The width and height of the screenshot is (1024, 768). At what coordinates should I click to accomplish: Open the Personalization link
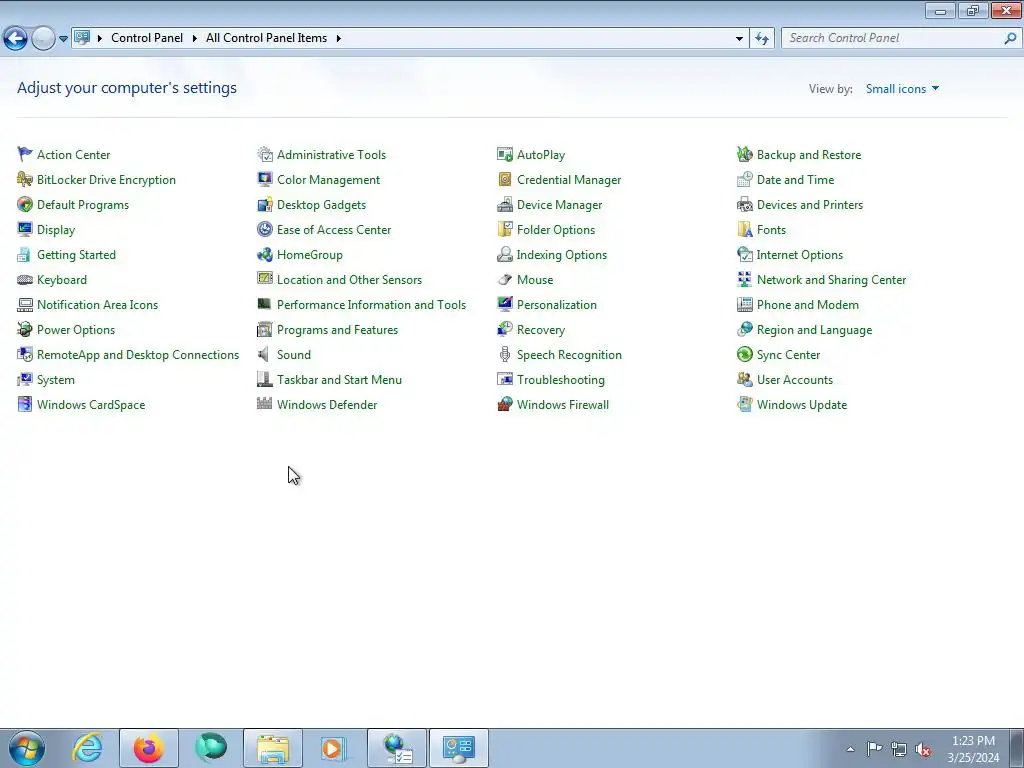(556, 304)
